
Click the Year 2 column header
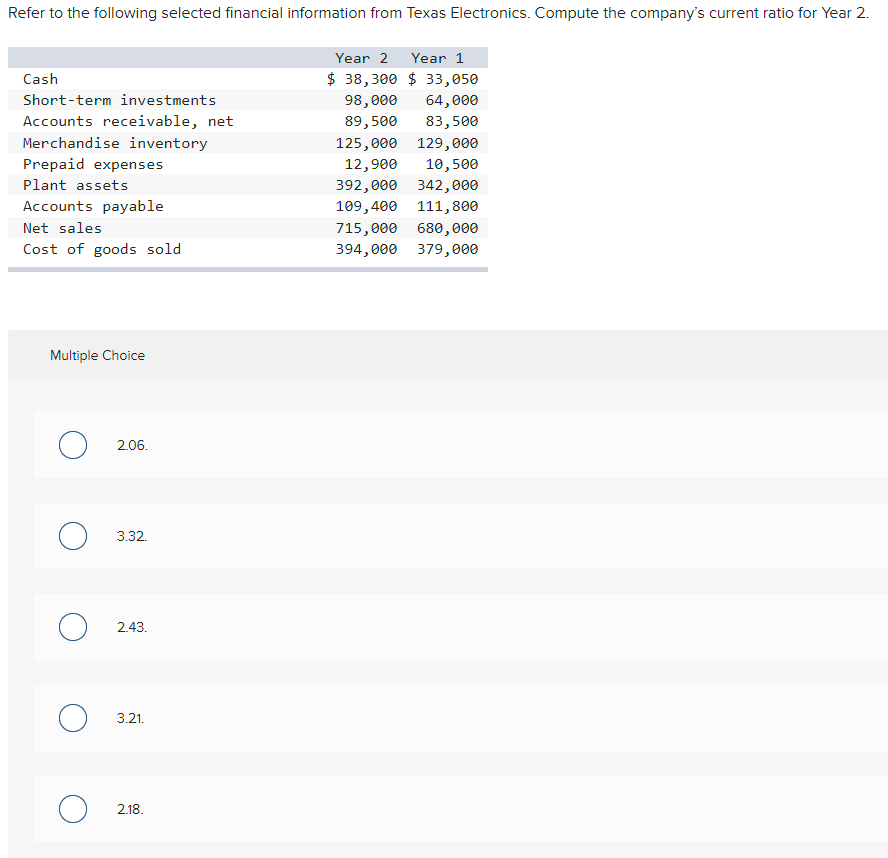point(361,58)
